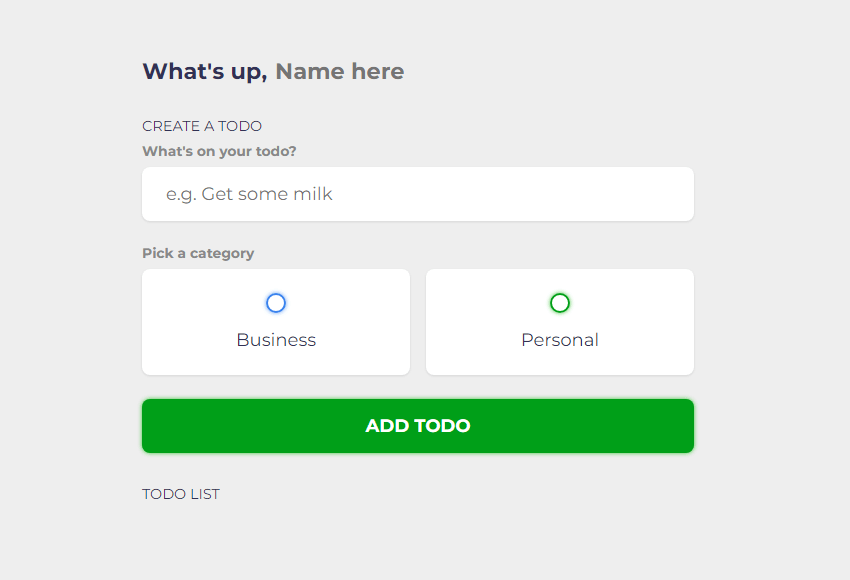Select the blue Business radio button
The height and width of the screenshot is (580, 850).
pyautogui.click(x=276, y=303)
